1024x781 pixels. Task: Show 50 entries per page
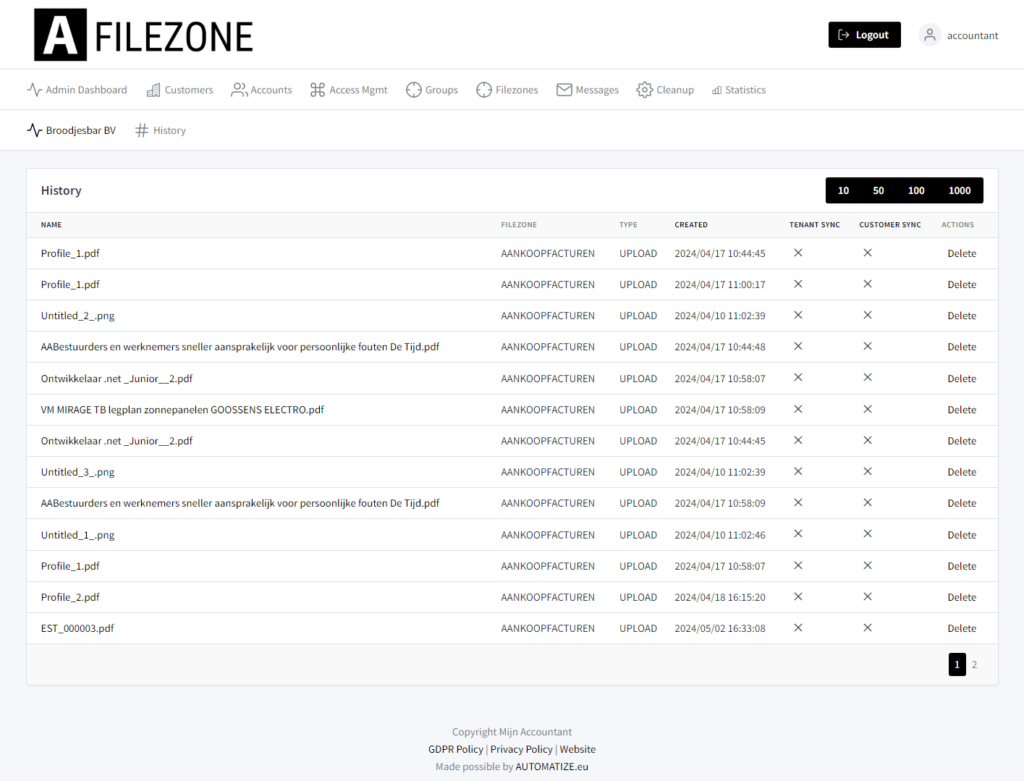click(x=878, y=191)
